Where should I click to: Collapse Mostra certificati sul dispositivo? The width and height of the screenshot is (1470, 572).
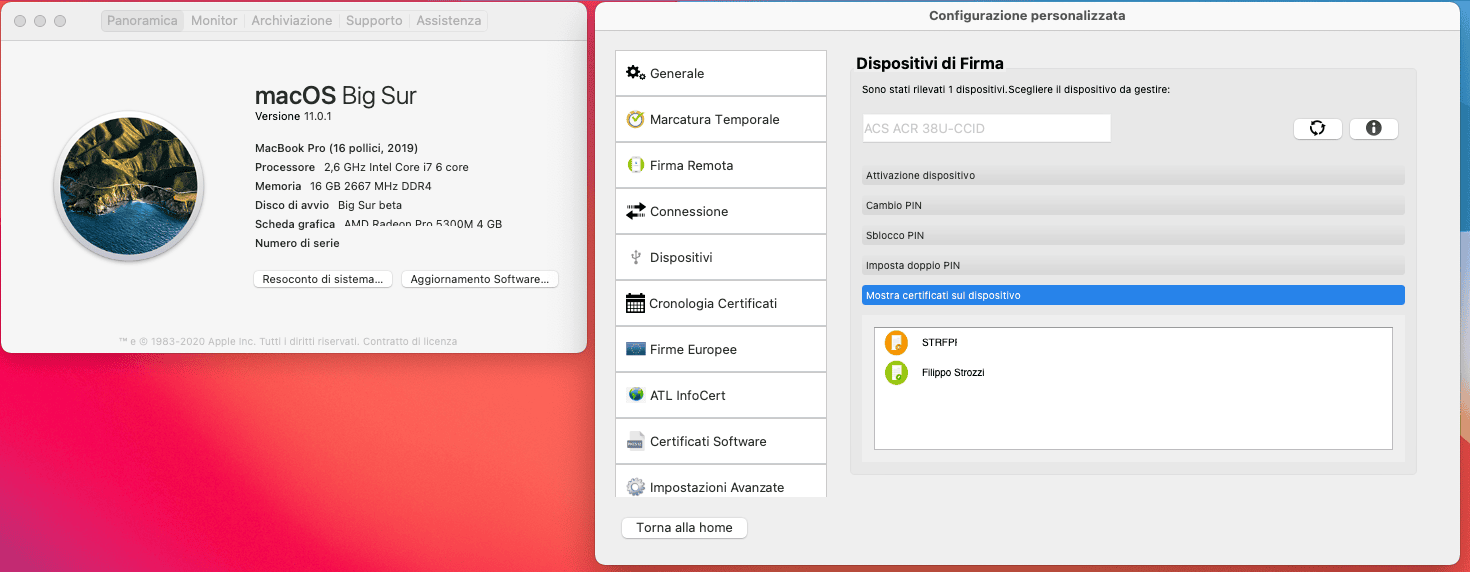(1133, 295)
